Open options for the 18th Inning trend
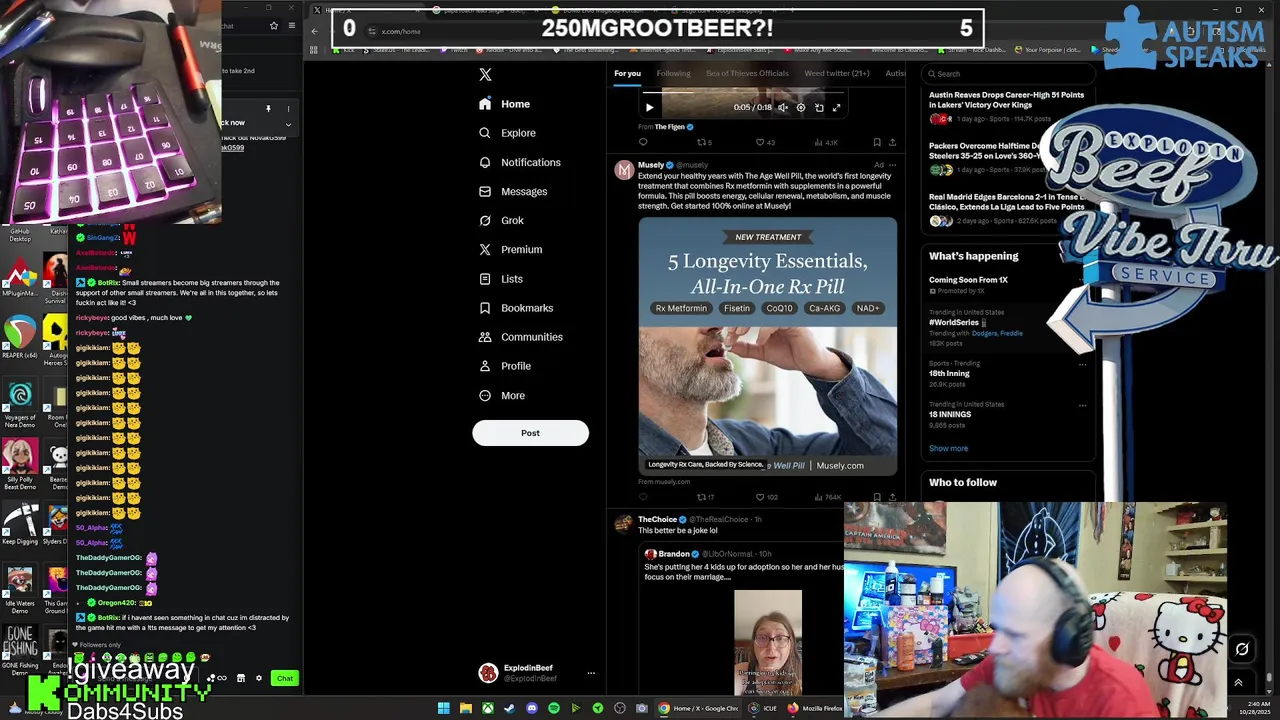 1082,365
